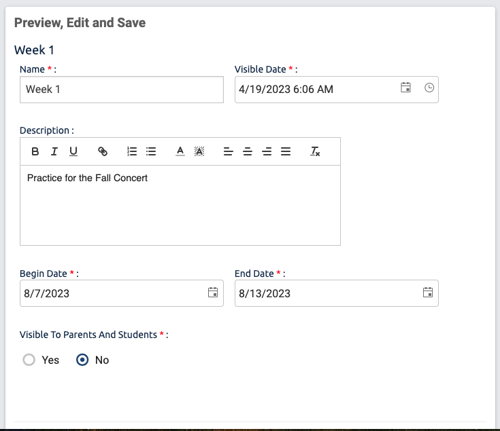Open the Begin Date calendar picker

tap(213, 292)
